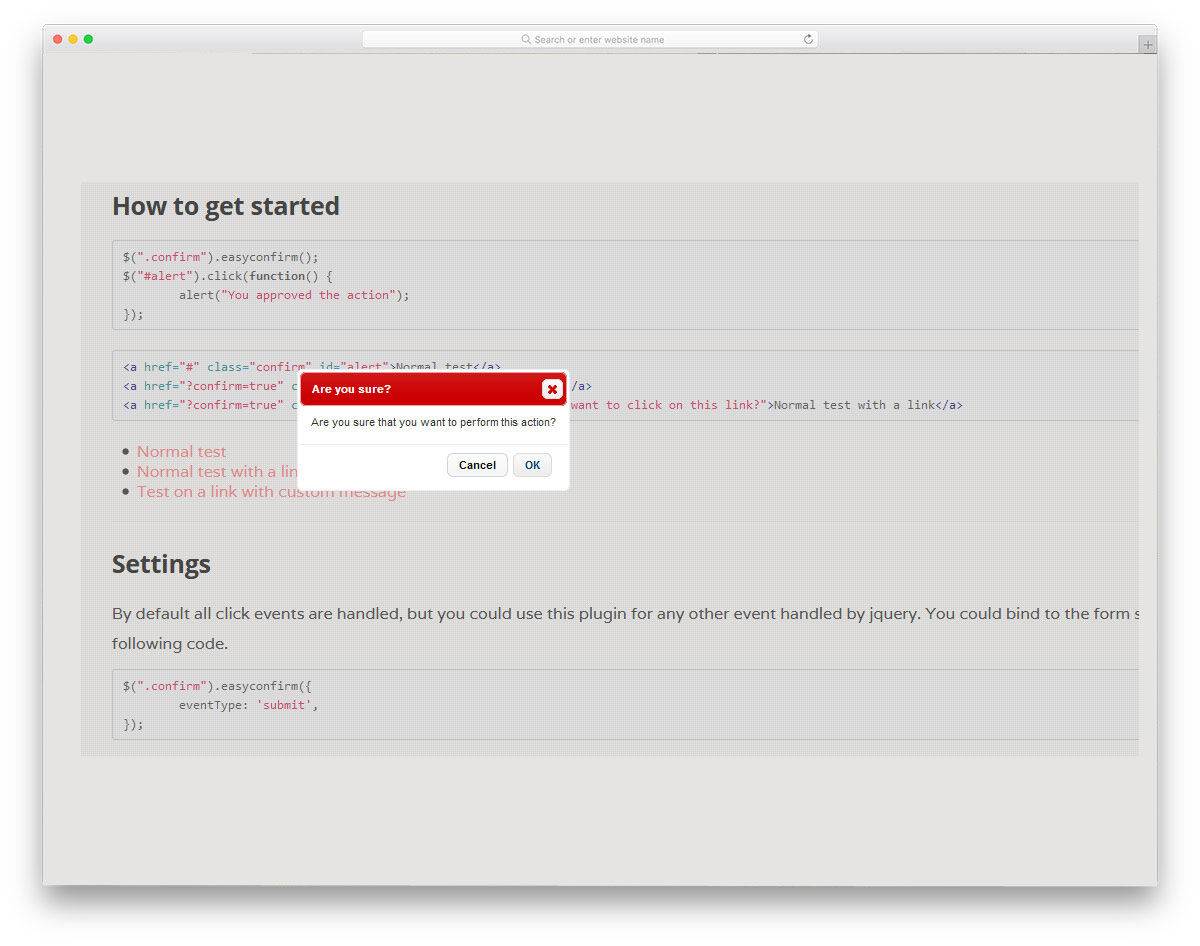The image size is (1200, 946).
Task: Click the 'submit' eventType text in the bottom code block
Action: (284, 705)
